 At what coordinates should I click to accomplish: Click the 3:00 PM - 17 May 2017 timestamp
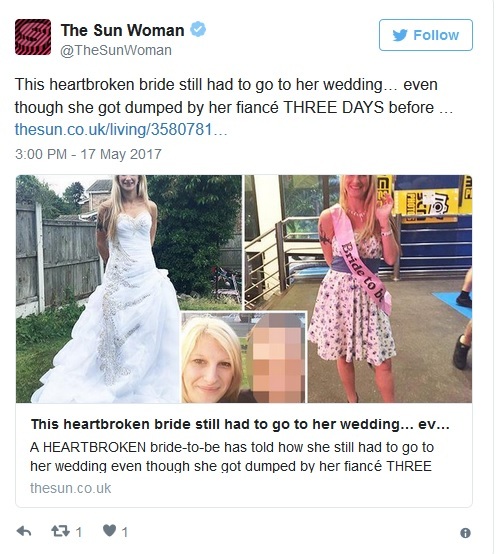[x=88, y=154]
